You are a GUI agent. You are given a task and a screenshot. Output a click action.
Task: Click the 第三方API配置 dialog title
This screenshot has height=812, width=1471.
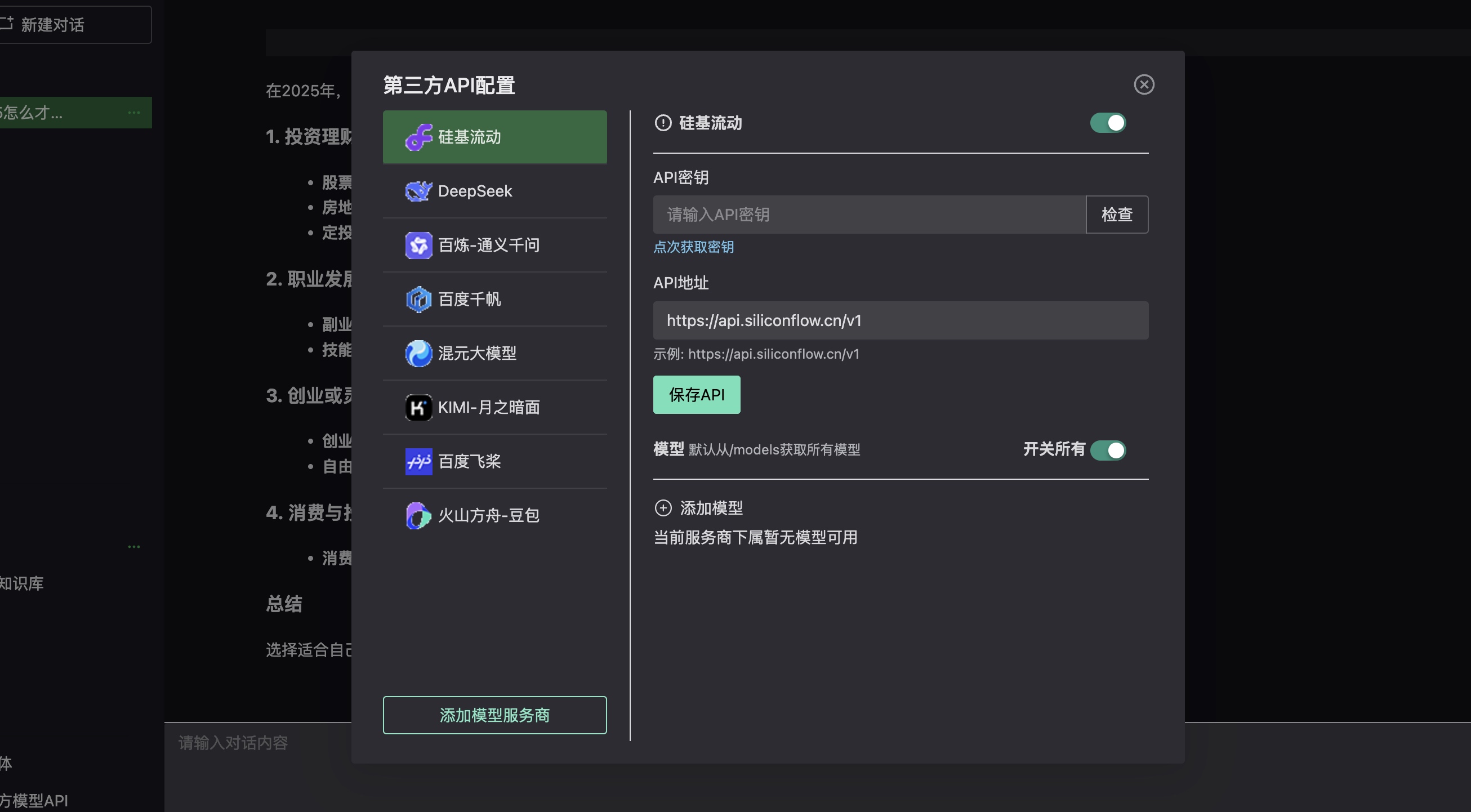coord(449,85)
